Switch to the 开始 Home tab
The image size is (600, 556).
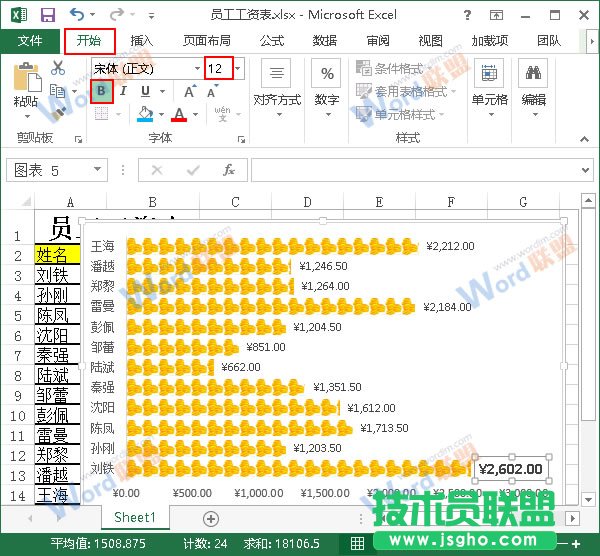90,41
